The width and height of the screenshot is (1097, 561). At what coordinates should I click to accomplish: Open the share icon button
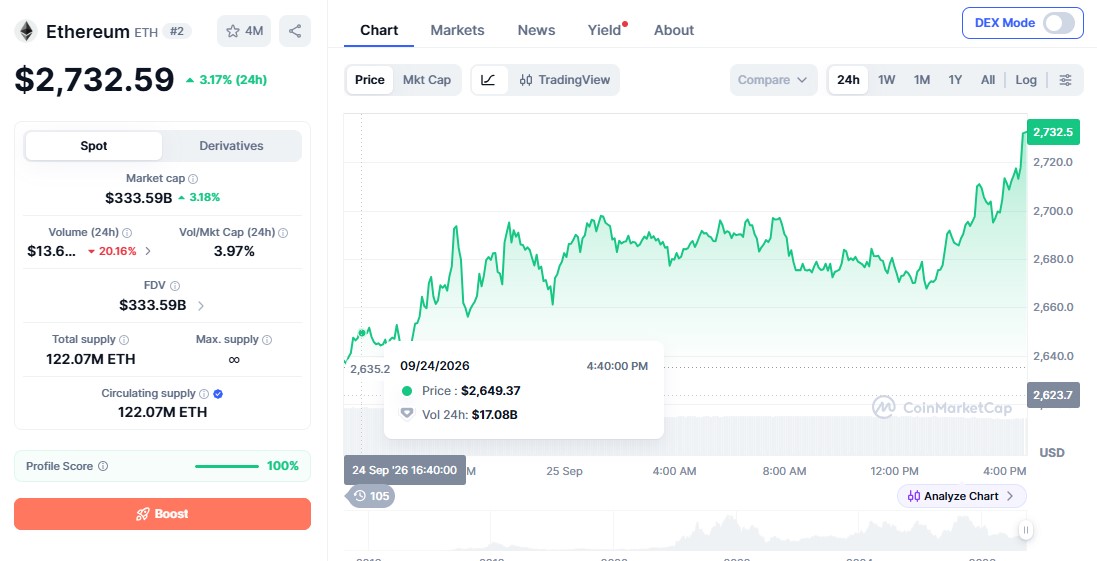tap(295, 31)
